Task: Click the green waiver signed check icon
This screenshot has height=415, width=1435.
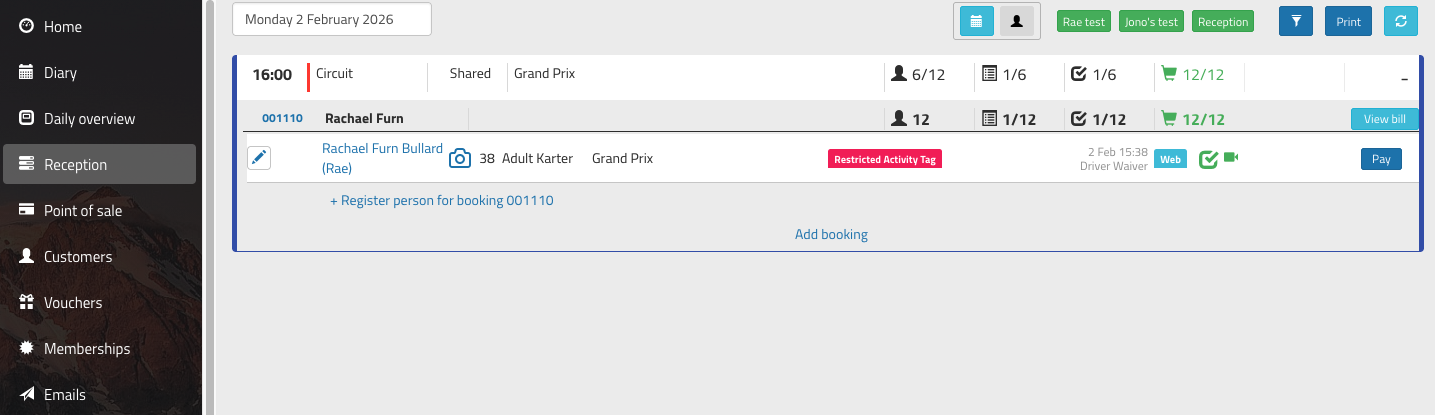Action: pos(1208,159)
